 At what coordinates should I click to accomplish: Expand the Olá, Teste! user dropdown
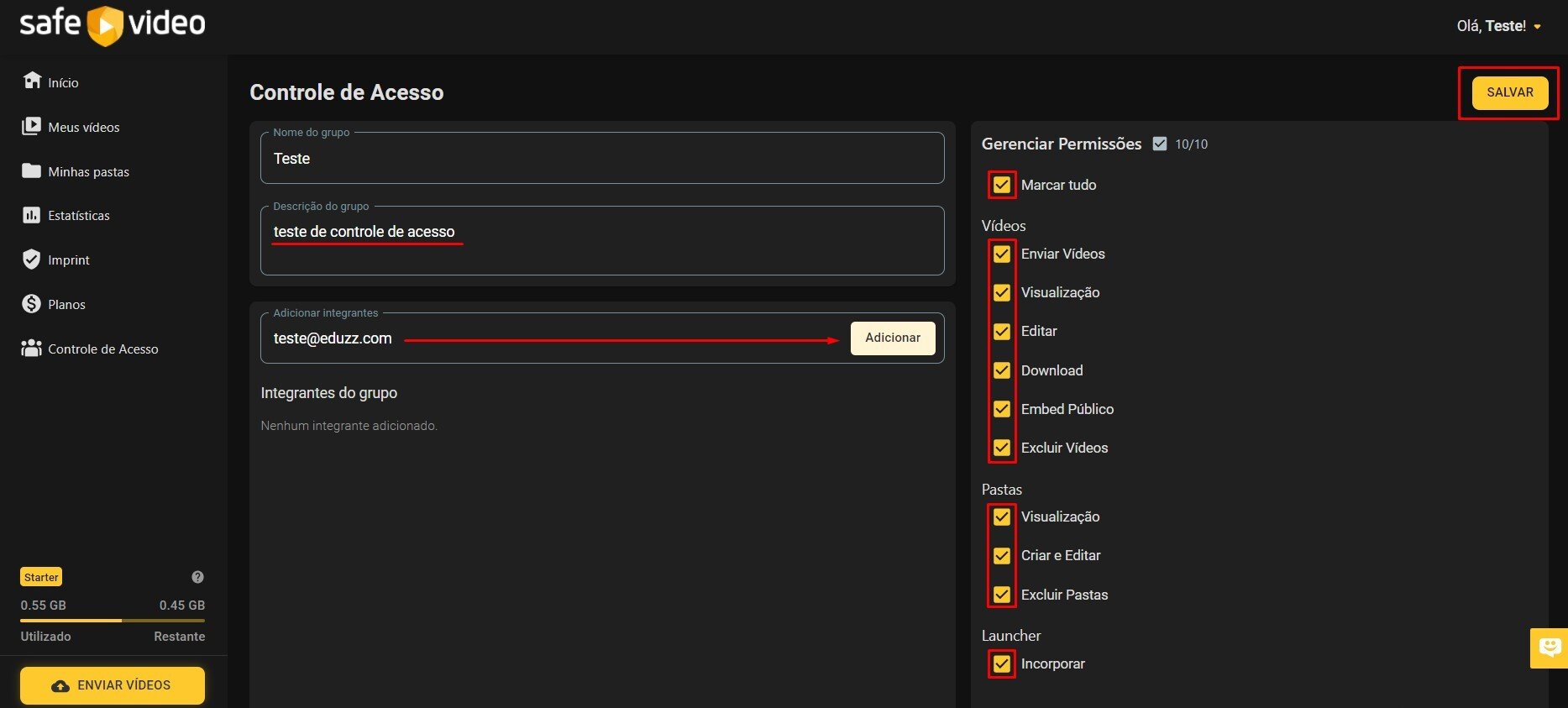tap(1499, 26)
